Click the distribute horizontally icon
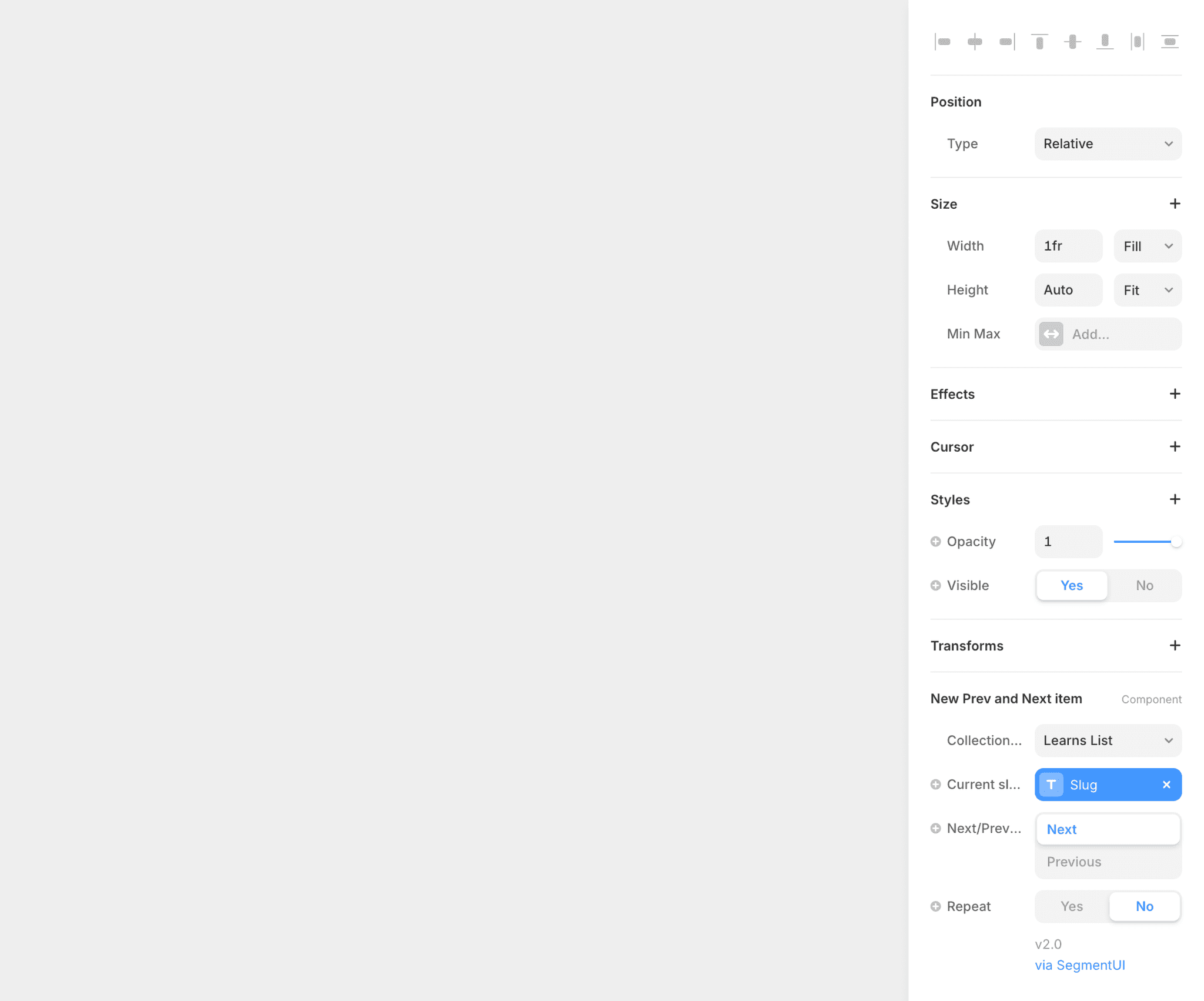This screenshot has width=1204, height=1001. (1138, 41)
